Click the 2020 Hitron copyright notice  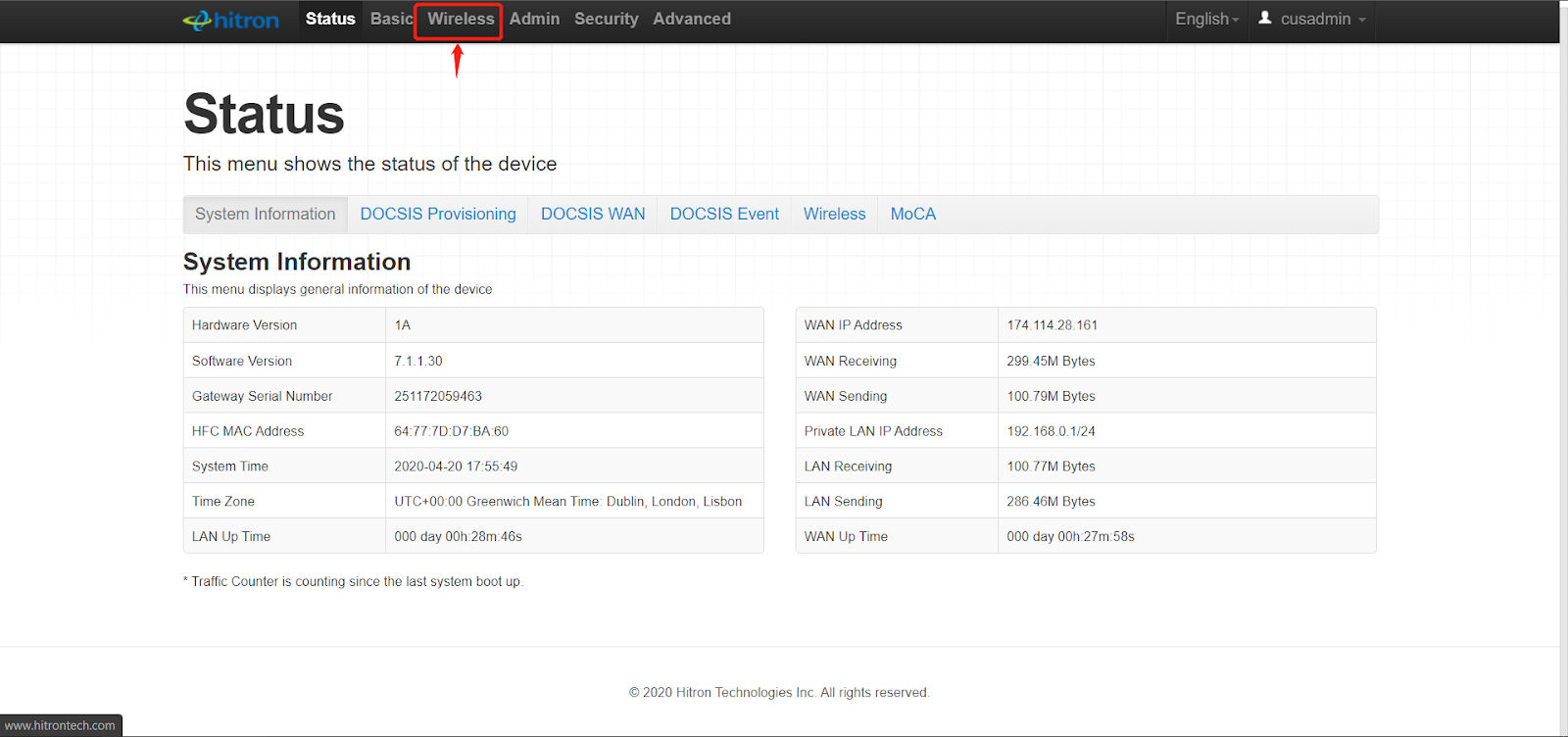pos(779,693)
